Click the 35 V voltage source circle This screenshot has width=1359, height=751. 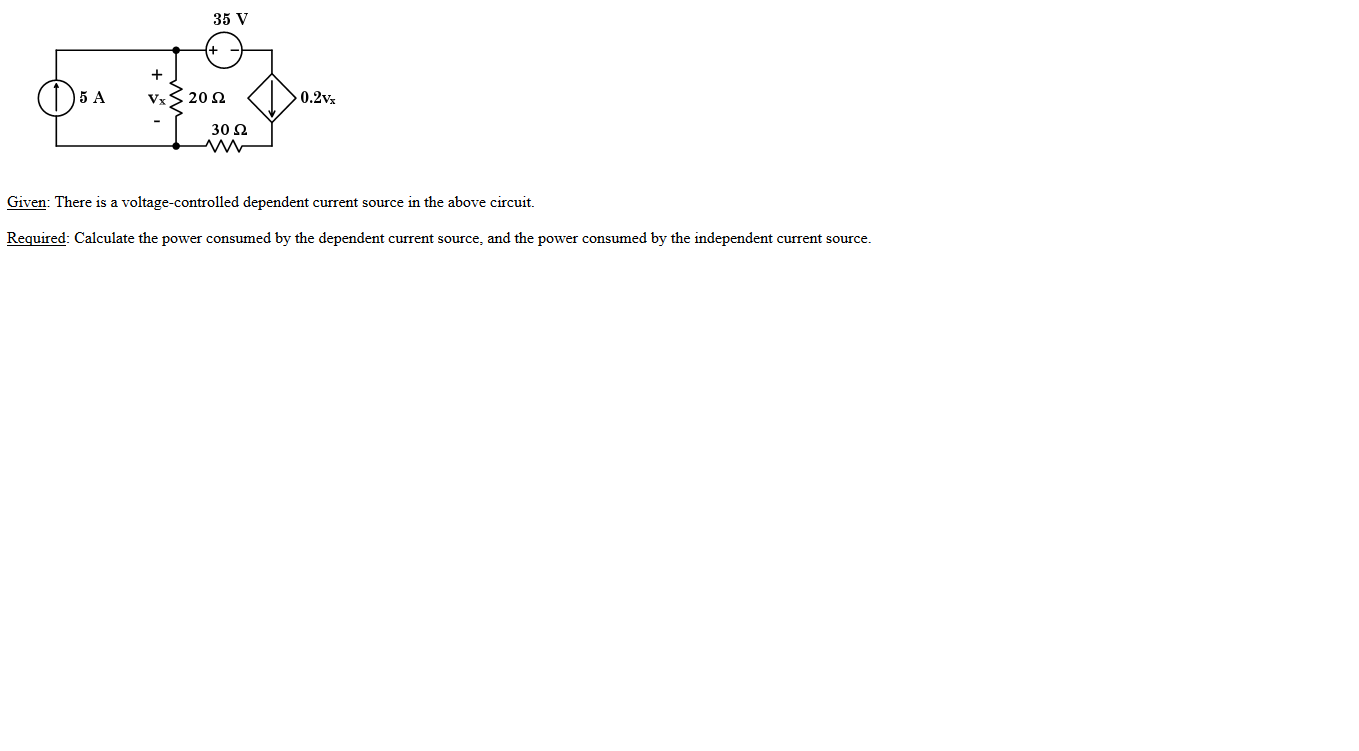[224, 50]
